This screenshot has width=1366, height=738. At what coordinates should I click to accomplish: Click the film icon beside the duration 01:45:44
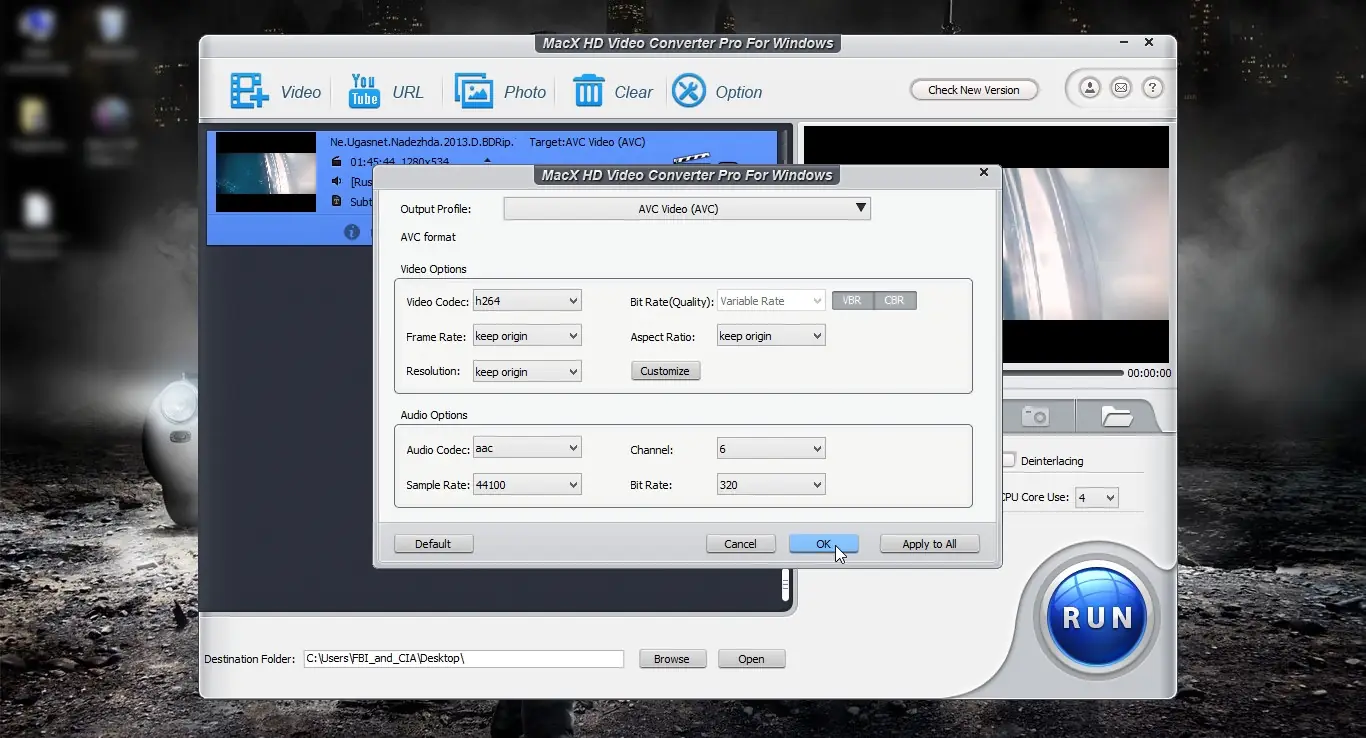pos(337,161)
